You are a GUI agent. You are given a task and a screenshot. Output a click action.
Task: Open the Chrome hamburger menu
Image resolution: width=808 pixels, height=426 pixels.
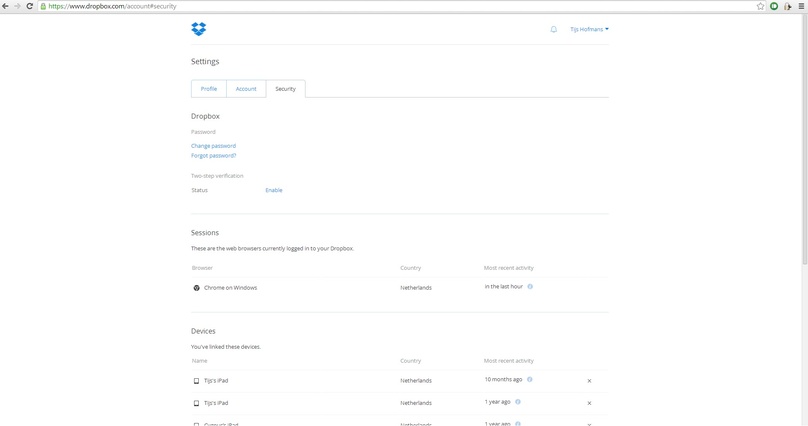[801, 6]
